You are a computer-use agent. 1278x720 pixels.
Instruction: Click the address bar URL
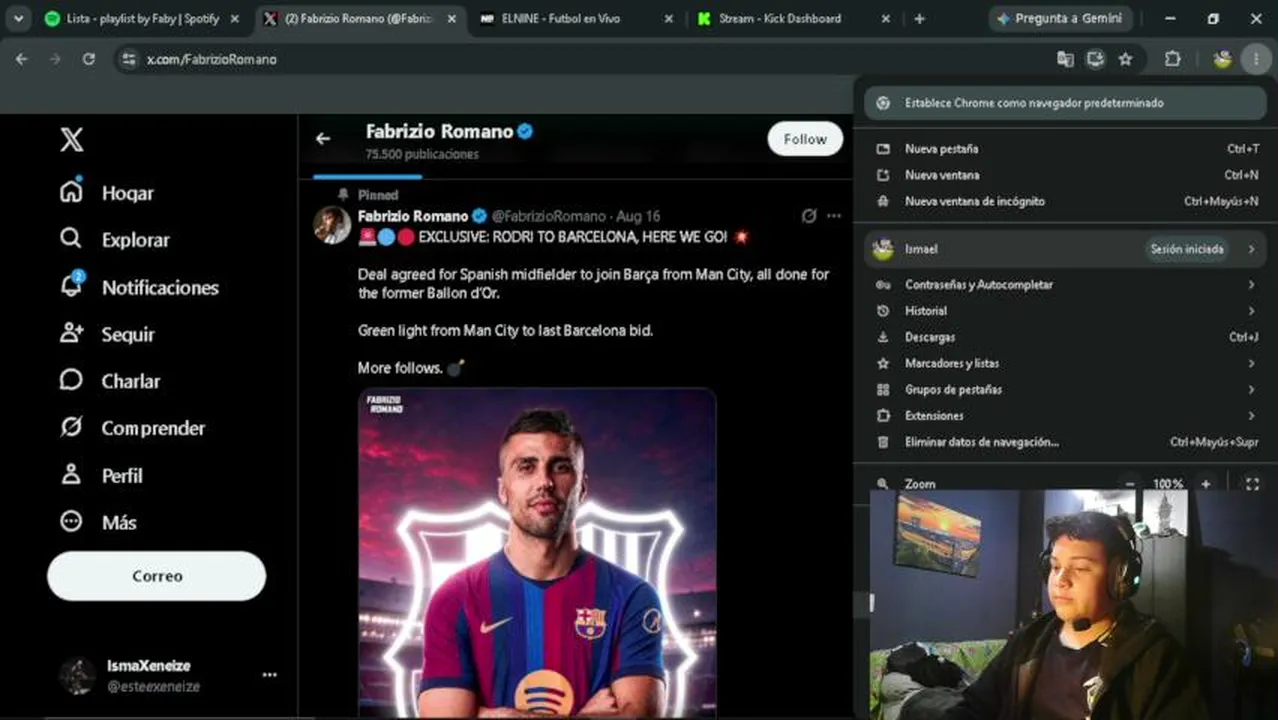(x=212, y=59)
